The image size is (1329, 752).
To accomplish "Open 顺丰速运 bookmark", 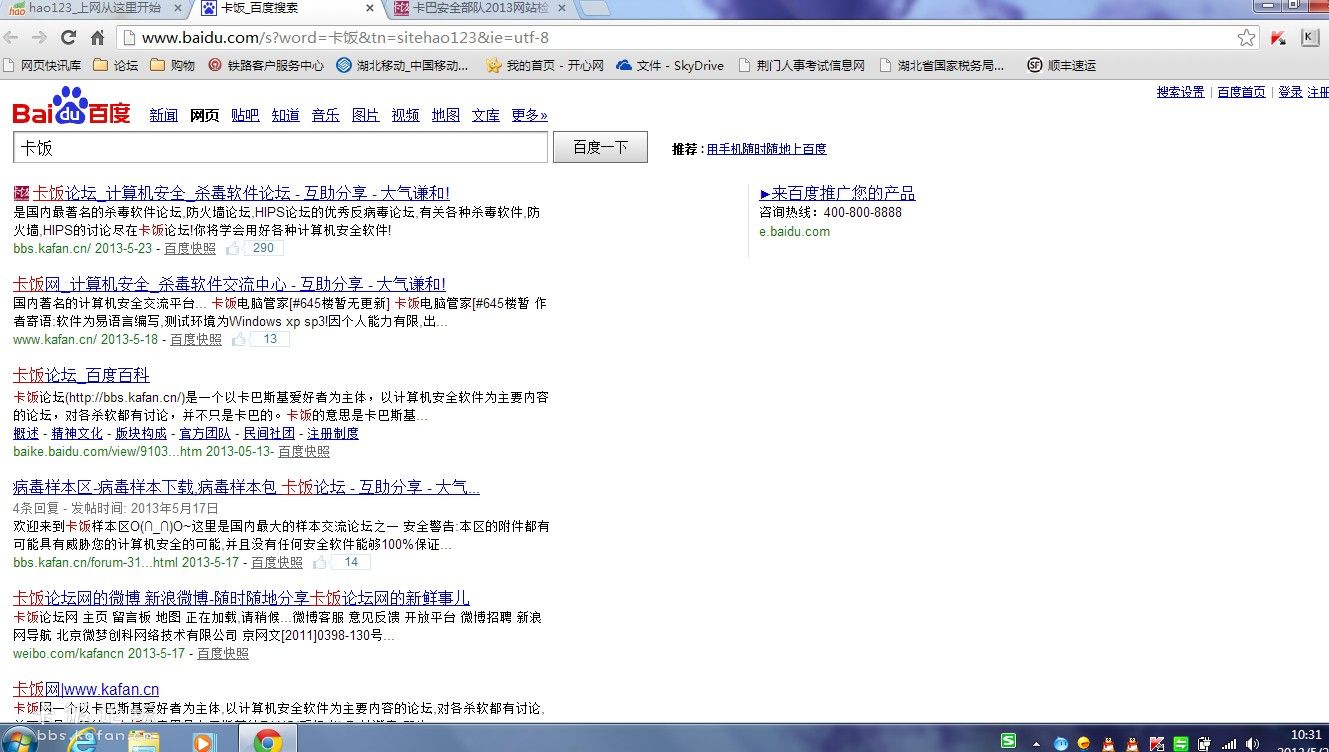I will pyautogui.click(x=1062, y=65).
